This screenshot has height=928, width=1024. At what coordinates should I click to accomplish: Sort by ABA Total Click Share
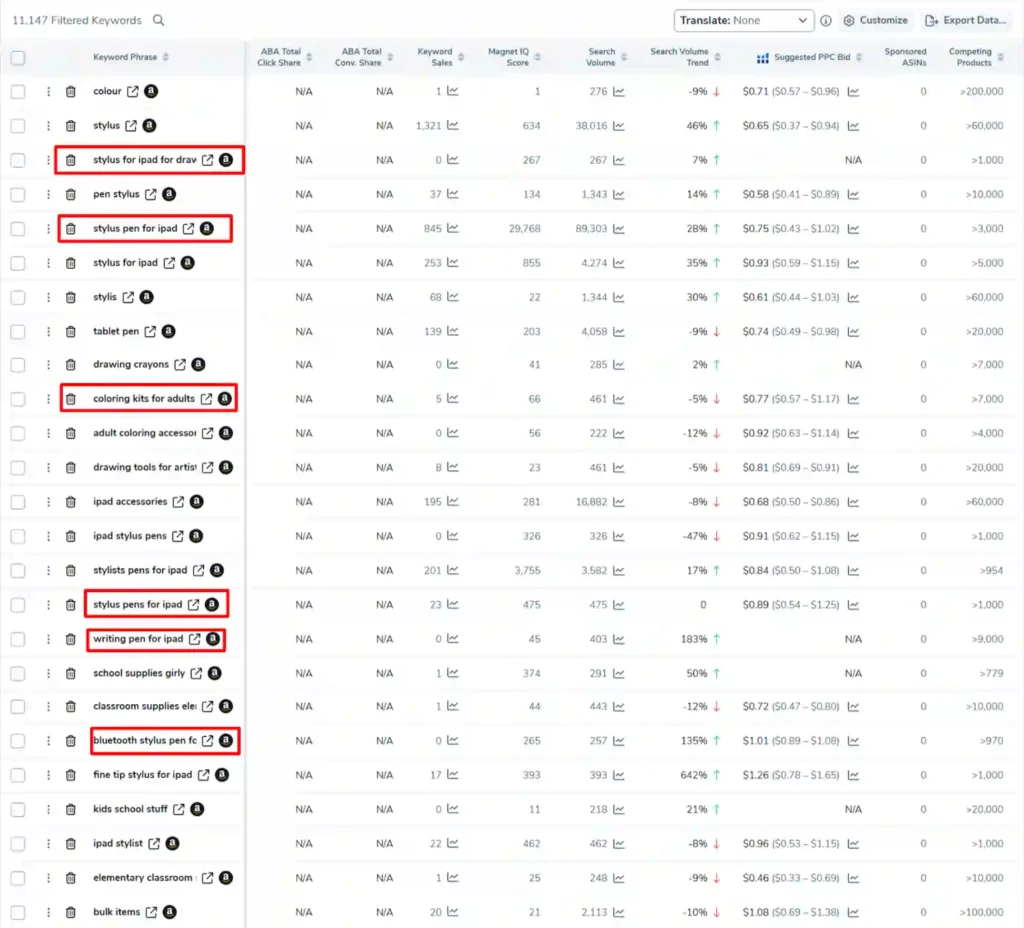coord(310,57)
